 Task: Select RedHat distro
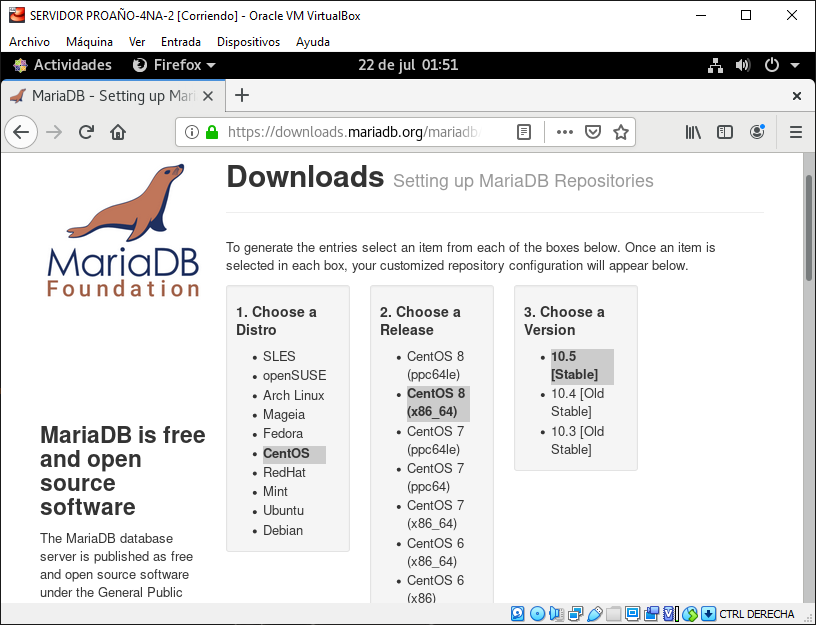pyautogui.click(x=284, y=473)
